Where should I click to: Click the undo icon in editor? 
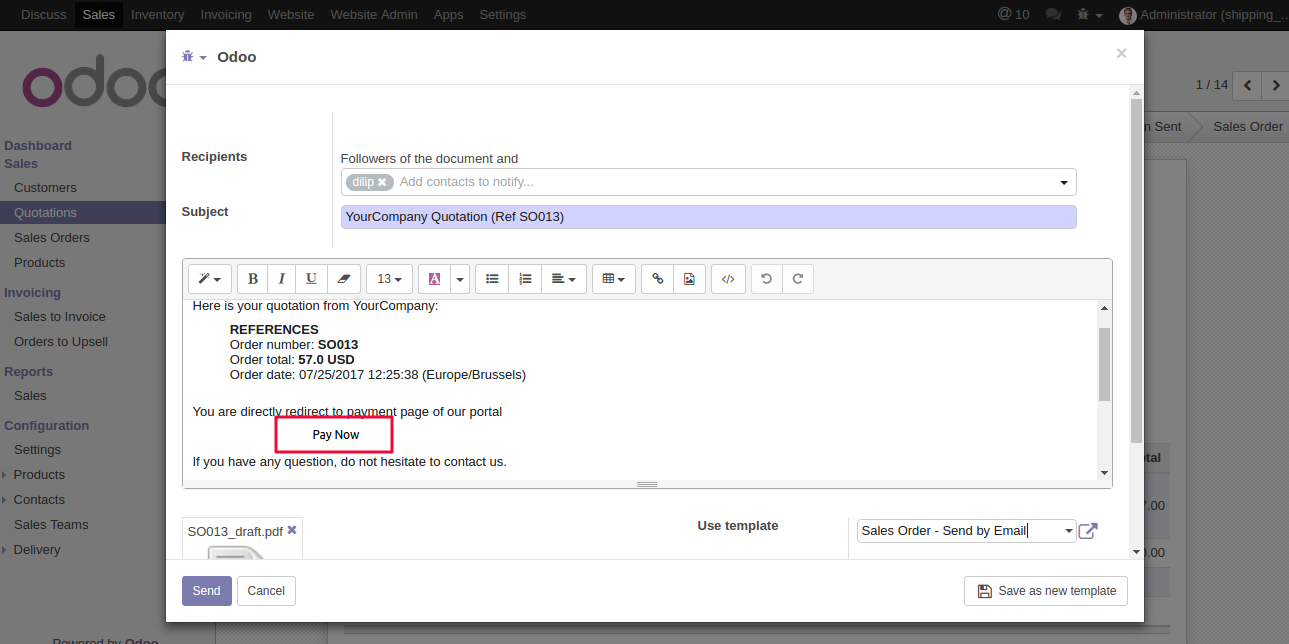(766, 279)
